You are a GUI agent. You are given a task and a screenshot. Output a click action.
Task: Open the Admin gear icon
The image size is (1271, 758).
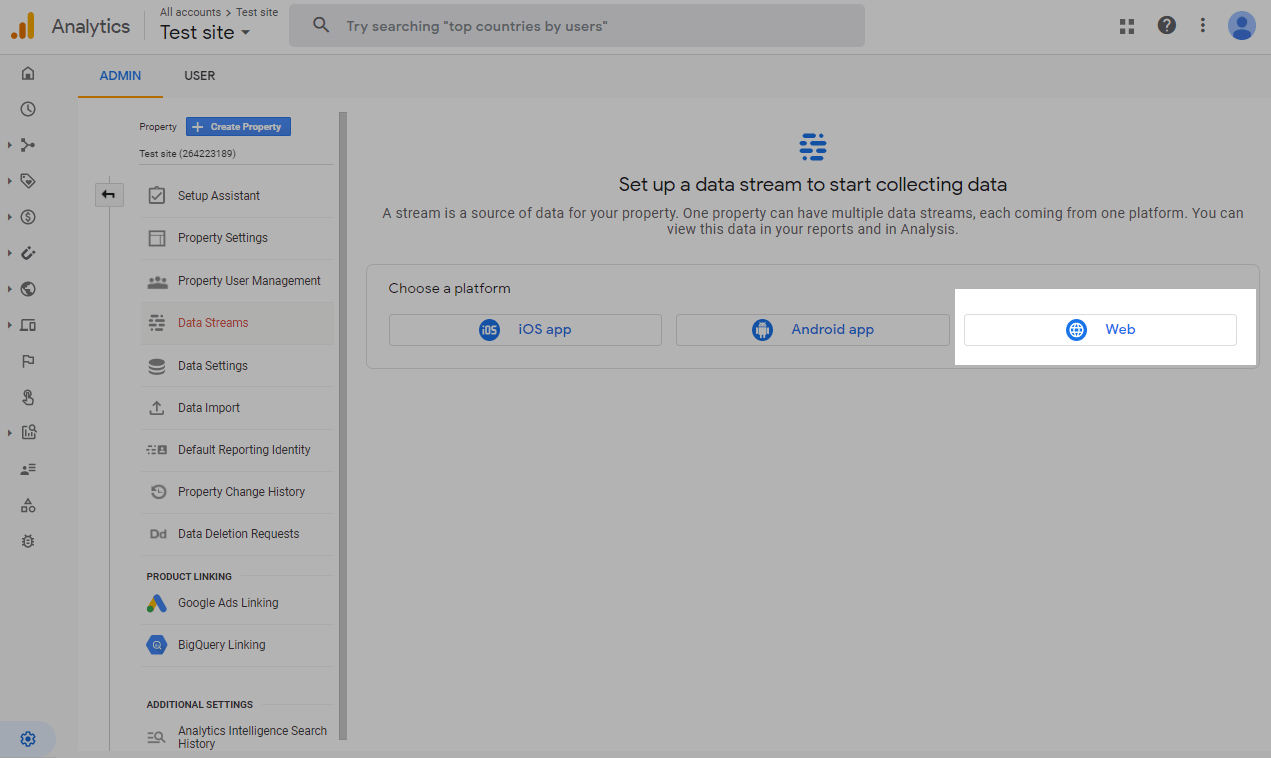point(28,739)
